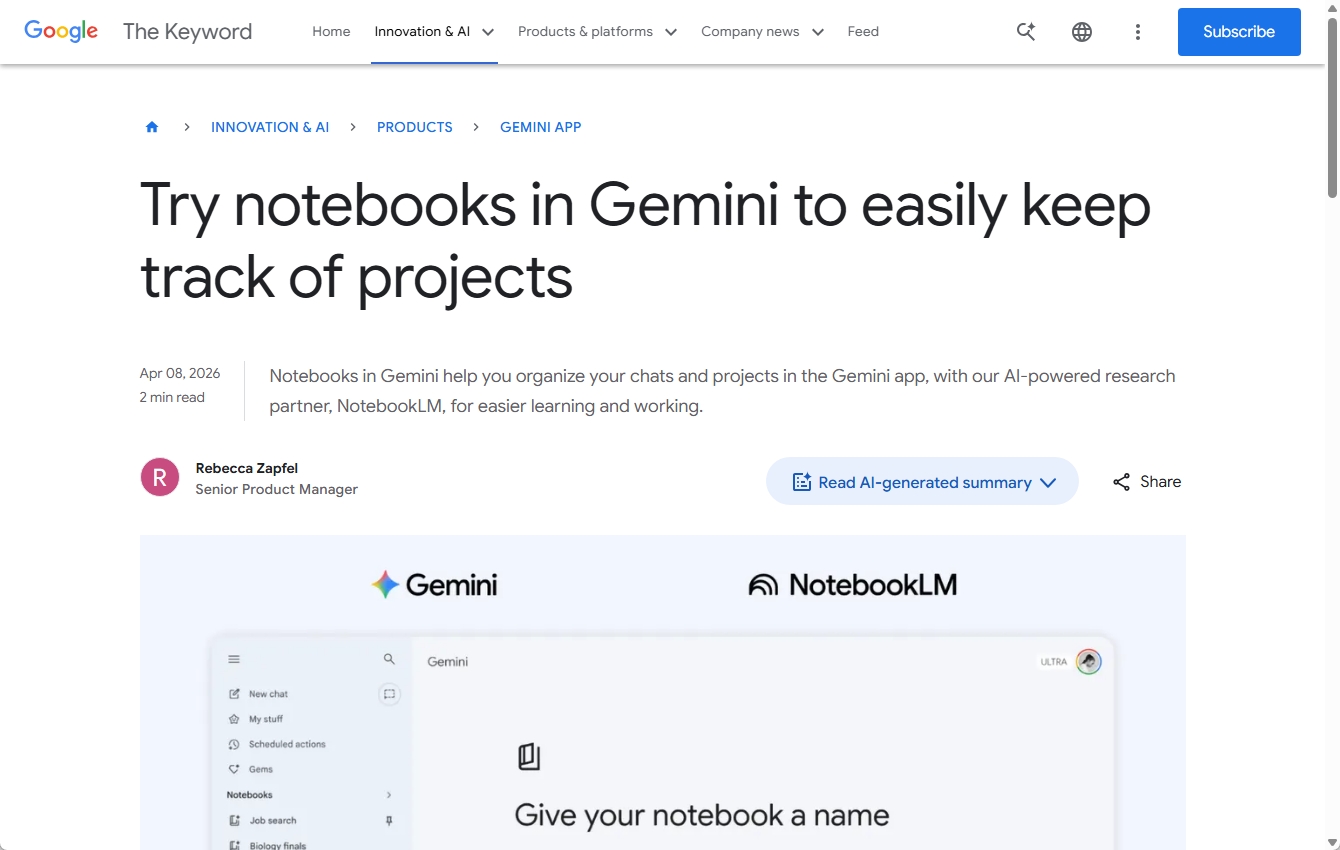Click the temporary chat icon beside New chat

coord(389,694)
